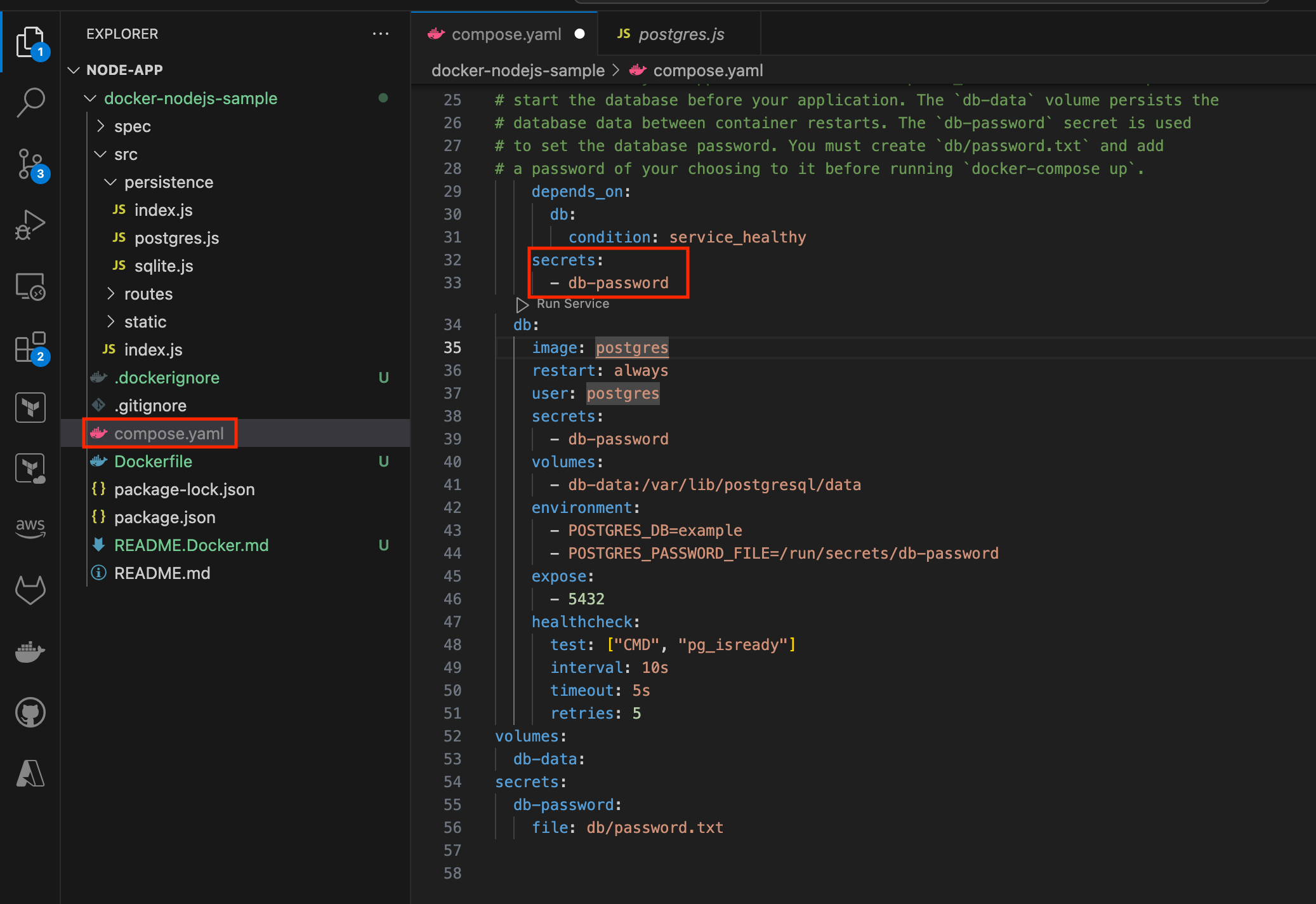The width and height of the screenshot is (1316, 904).
Task: Open the Explorer view in activity bar
Action: (x=30, y=42)
